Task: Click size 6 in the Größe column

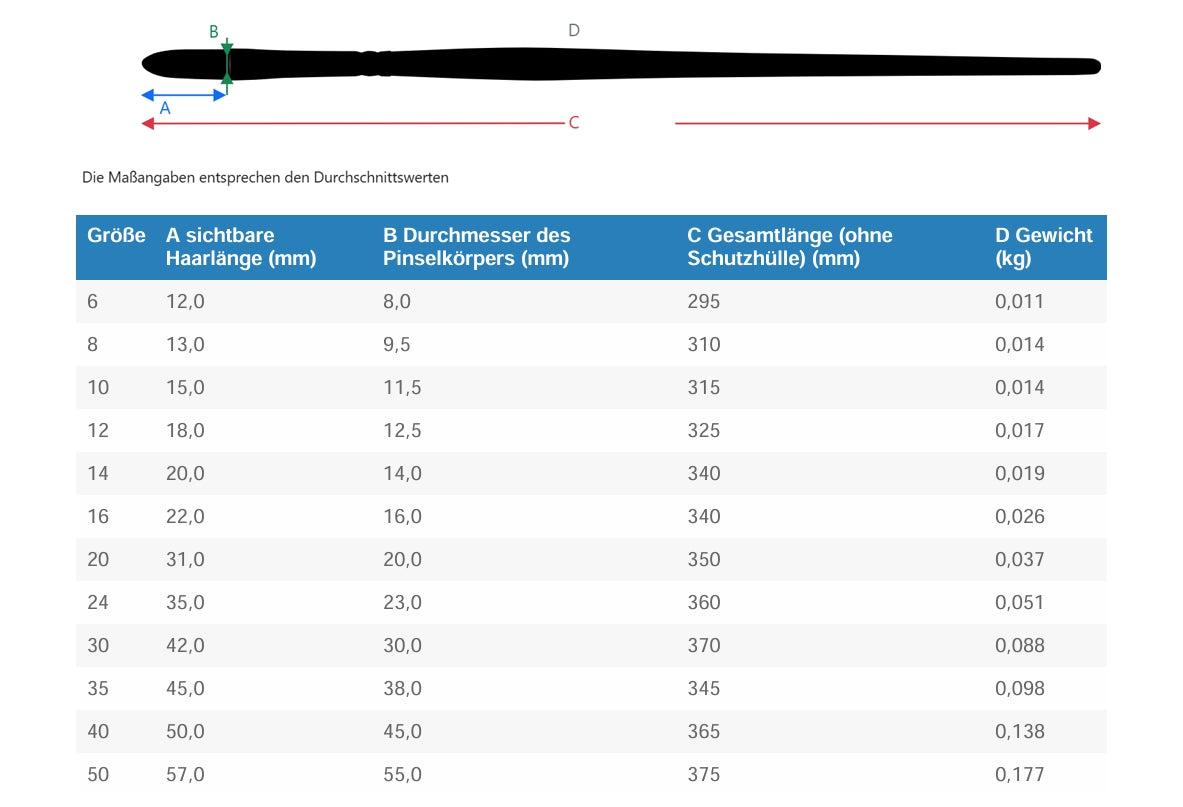Action: (93, 301)
